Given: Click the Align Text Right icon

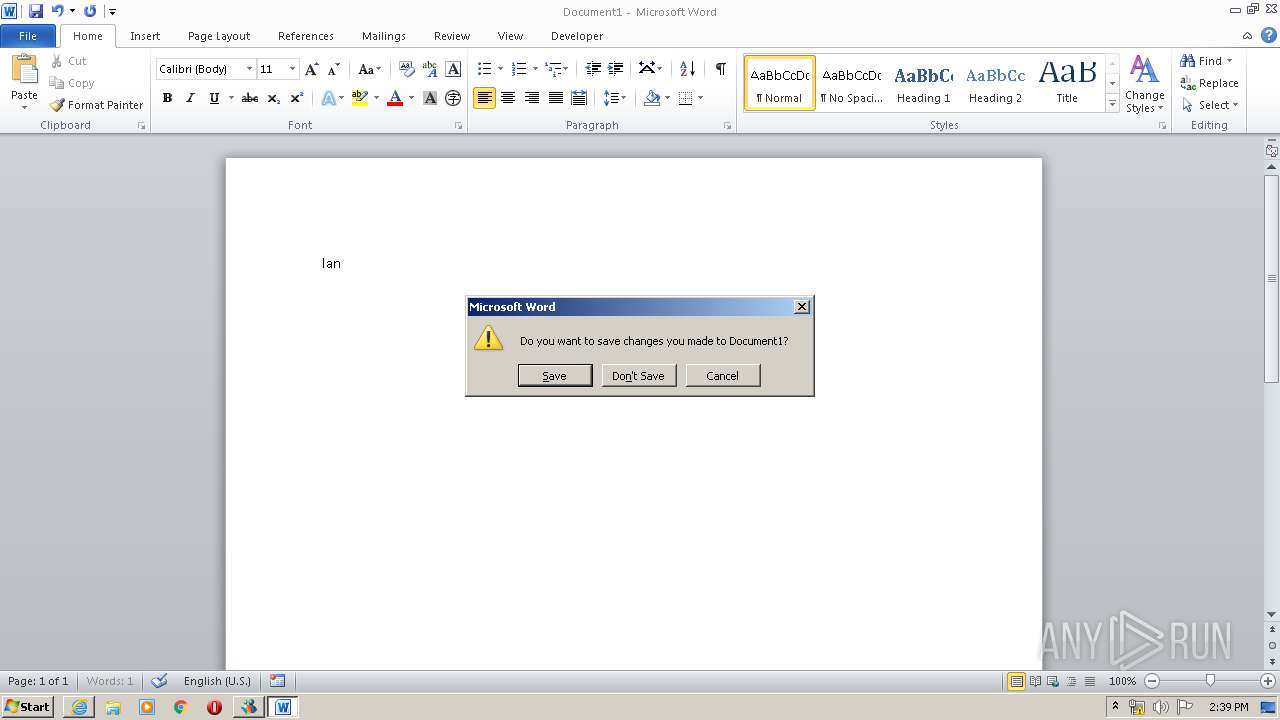Looking at the screenshot, I should click(x=532, y=98).
